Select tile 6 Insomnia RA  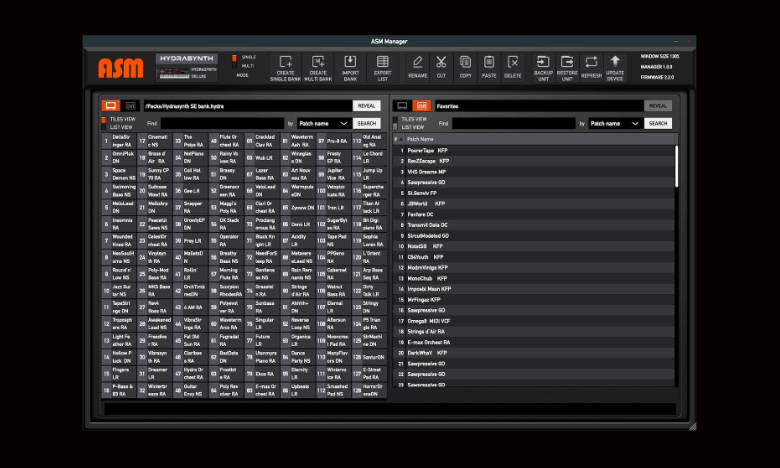119,224
